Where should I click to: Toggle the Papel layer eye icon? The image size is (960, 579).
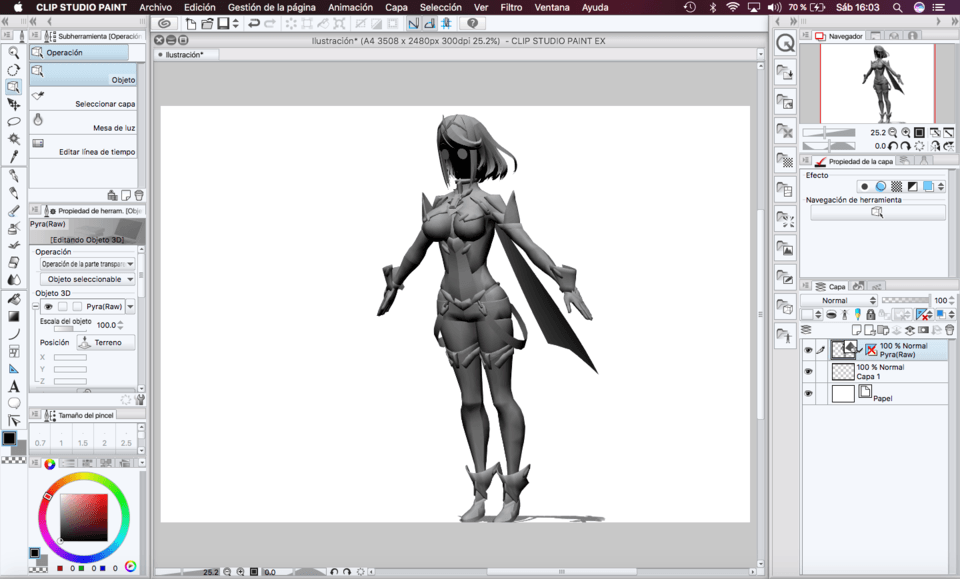808,393
